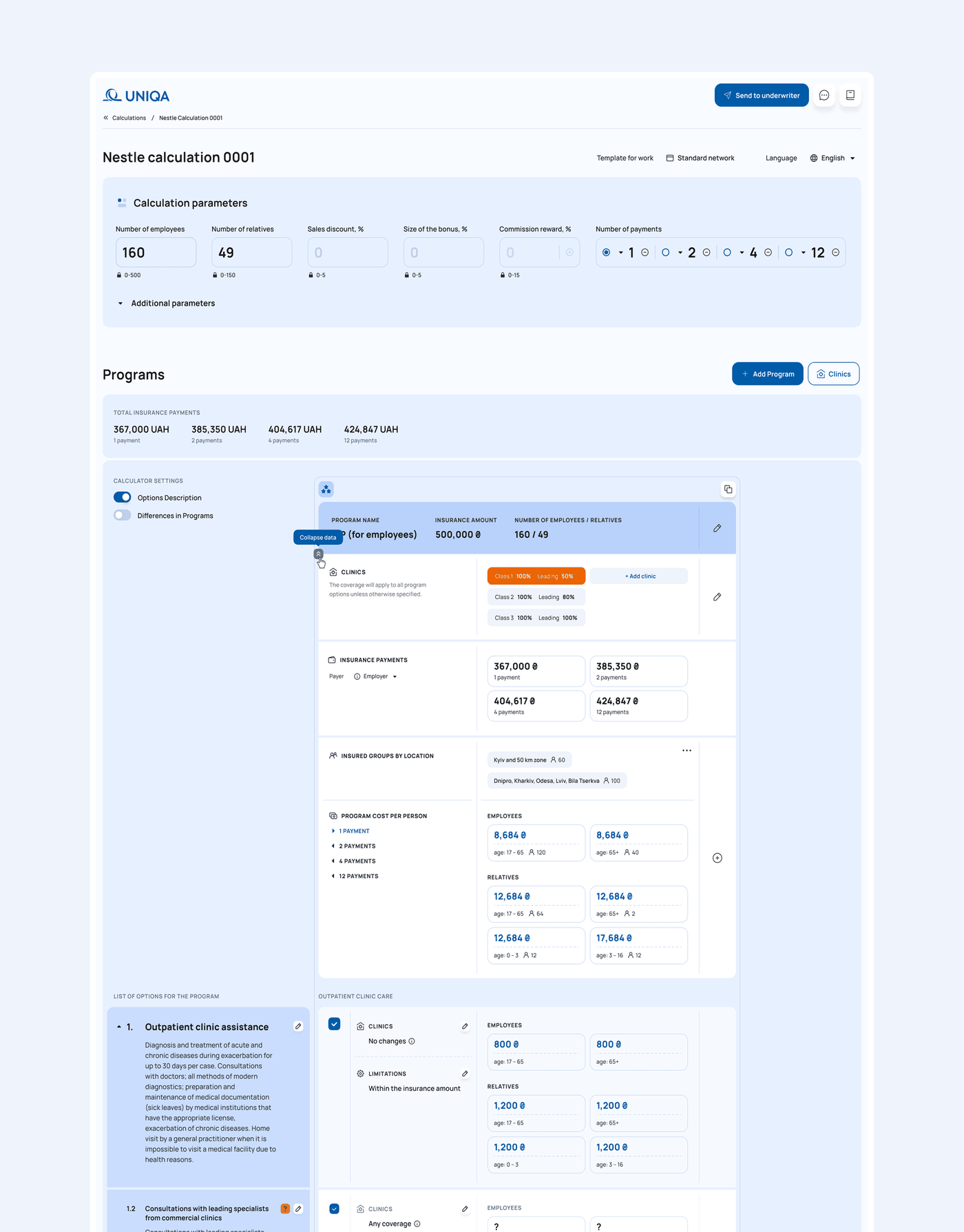Select the 2 payments radio button
Image resolution: width=964 pixels, height=1232 pixels.
tap(665, 253)
